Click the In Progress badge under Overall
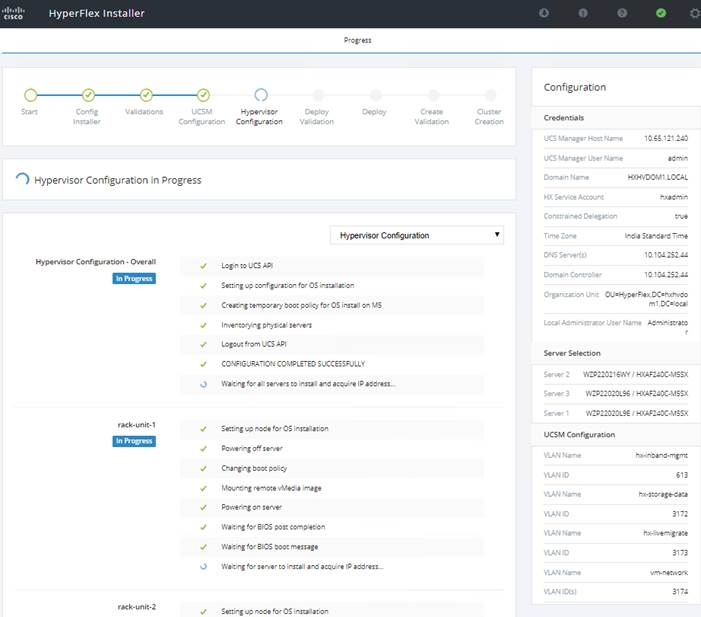This screenshot has width=701, height=617. [x=134, y=279]
